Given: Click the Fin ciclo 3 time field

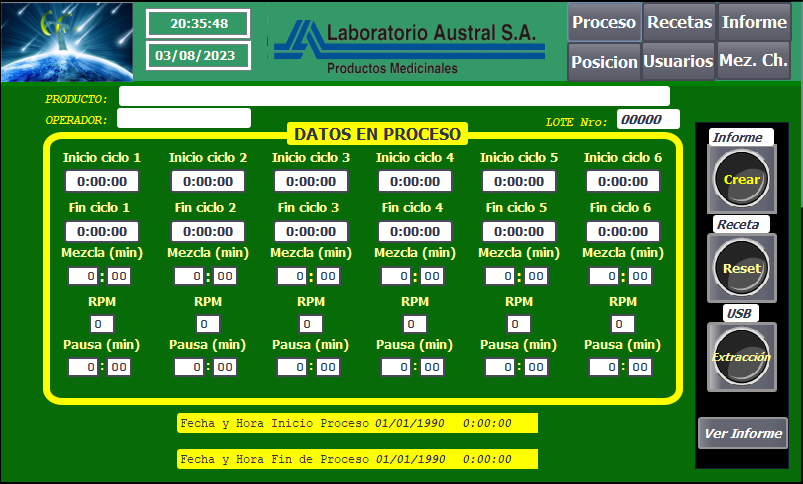Looking at the screenshot, I should [x=311, y=232].
